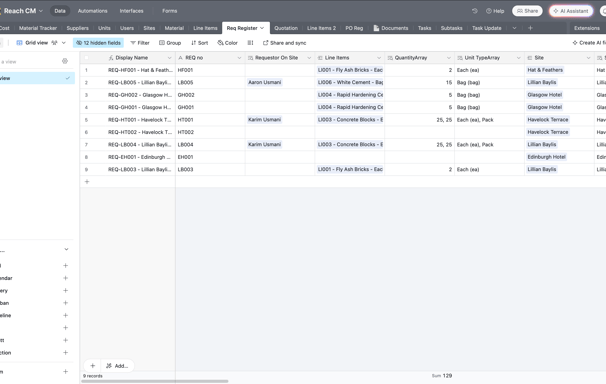The image size is (606, 384).
Task: Open the Material Tracker table tab
Action: pyautogui.click(x=38, y=28)
